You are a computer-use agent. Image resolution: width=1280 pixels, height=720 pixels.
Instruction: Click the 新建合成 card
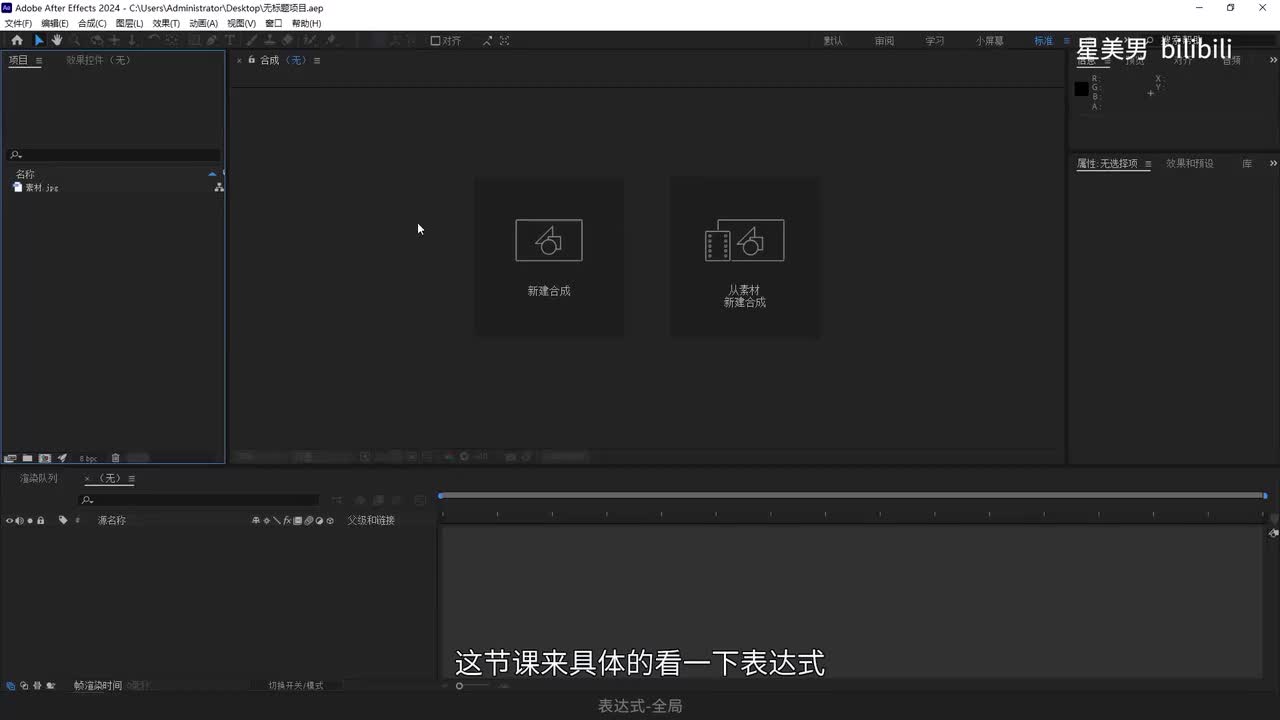click(x=549, y=257)
